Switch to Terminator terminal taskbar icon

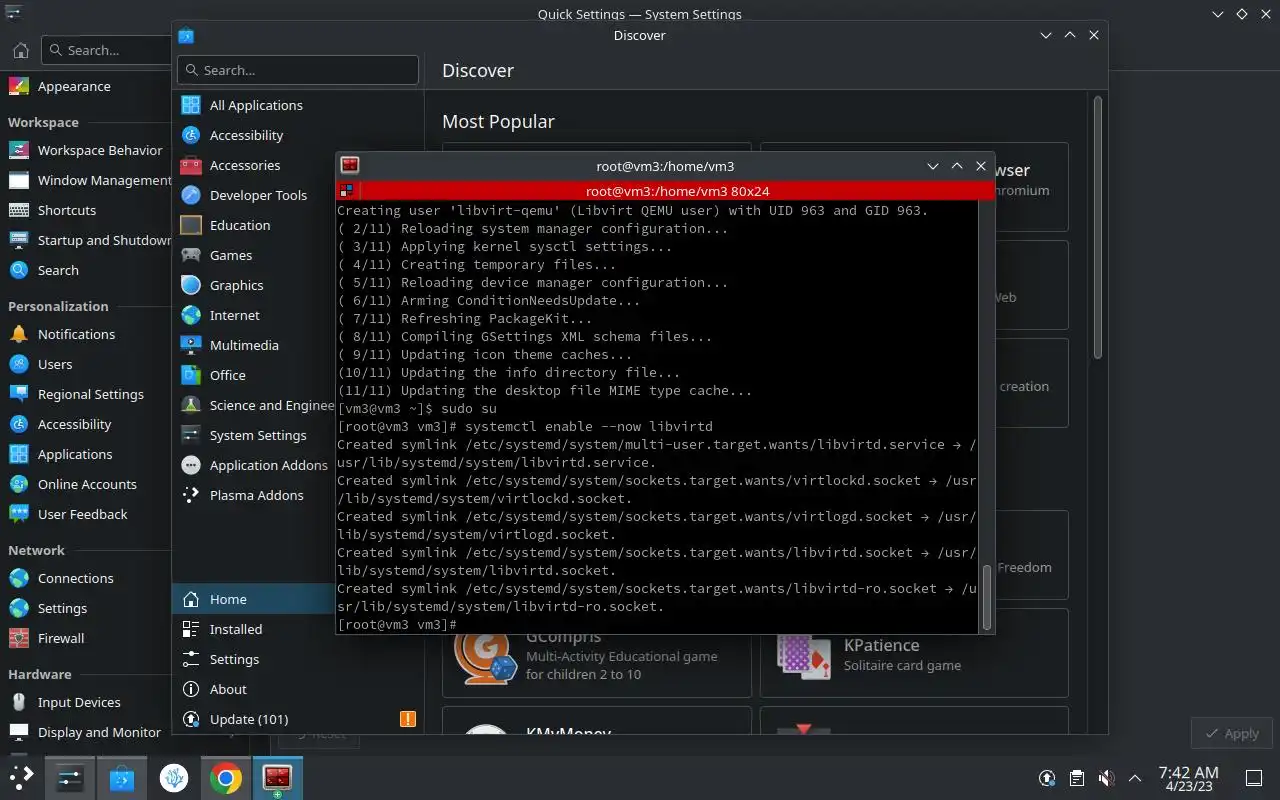coord(277,777)
